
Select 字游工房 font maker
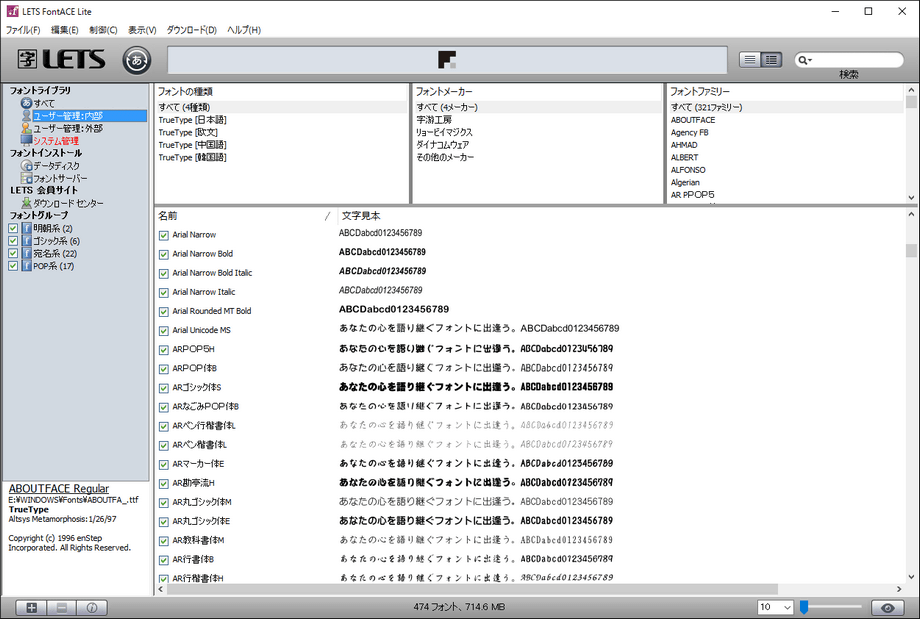click(x=434, y=120)
